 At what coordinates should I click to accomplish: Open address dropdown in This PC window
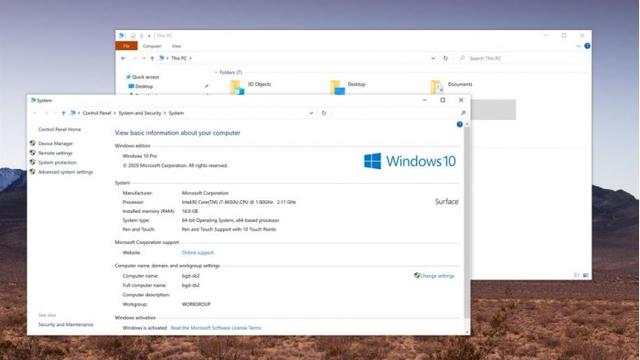pos(433,58)
